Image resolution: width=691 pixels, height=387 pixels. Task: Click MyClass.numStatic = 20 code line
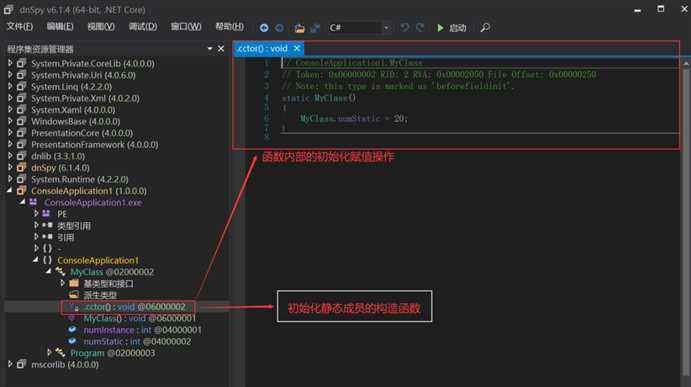354,119
